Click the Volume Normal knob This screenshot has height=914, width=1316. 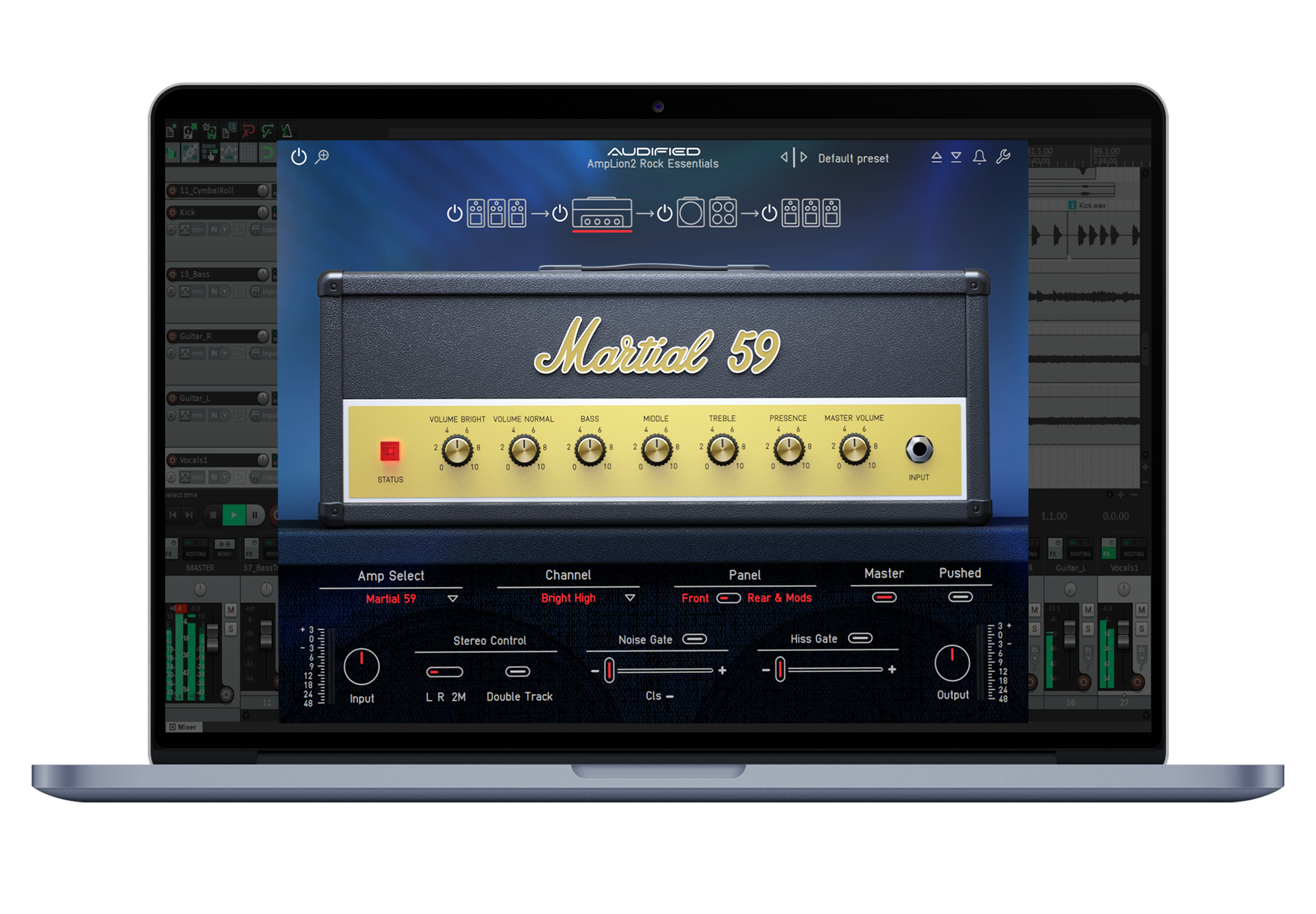(x=524, y=450)
